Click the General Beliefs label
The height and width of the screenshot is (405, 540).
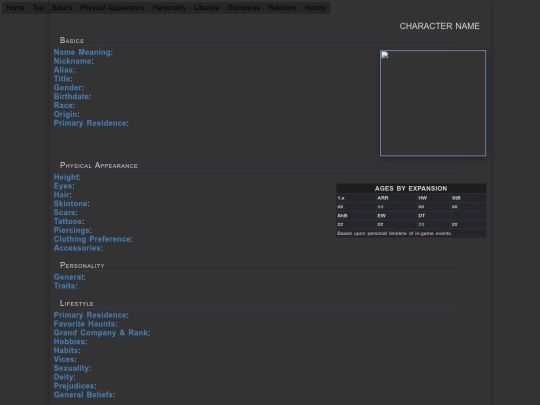(83, 395)
